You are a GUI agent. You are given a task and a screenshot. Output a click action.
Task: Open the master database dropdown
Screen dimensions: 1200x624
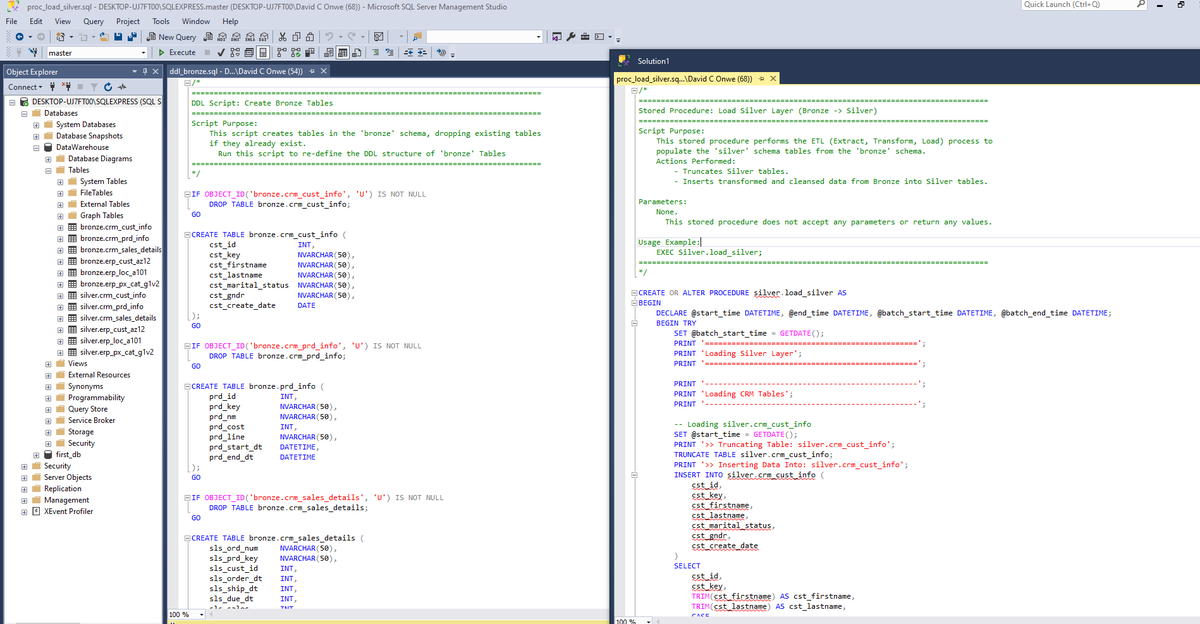(144, 52)
